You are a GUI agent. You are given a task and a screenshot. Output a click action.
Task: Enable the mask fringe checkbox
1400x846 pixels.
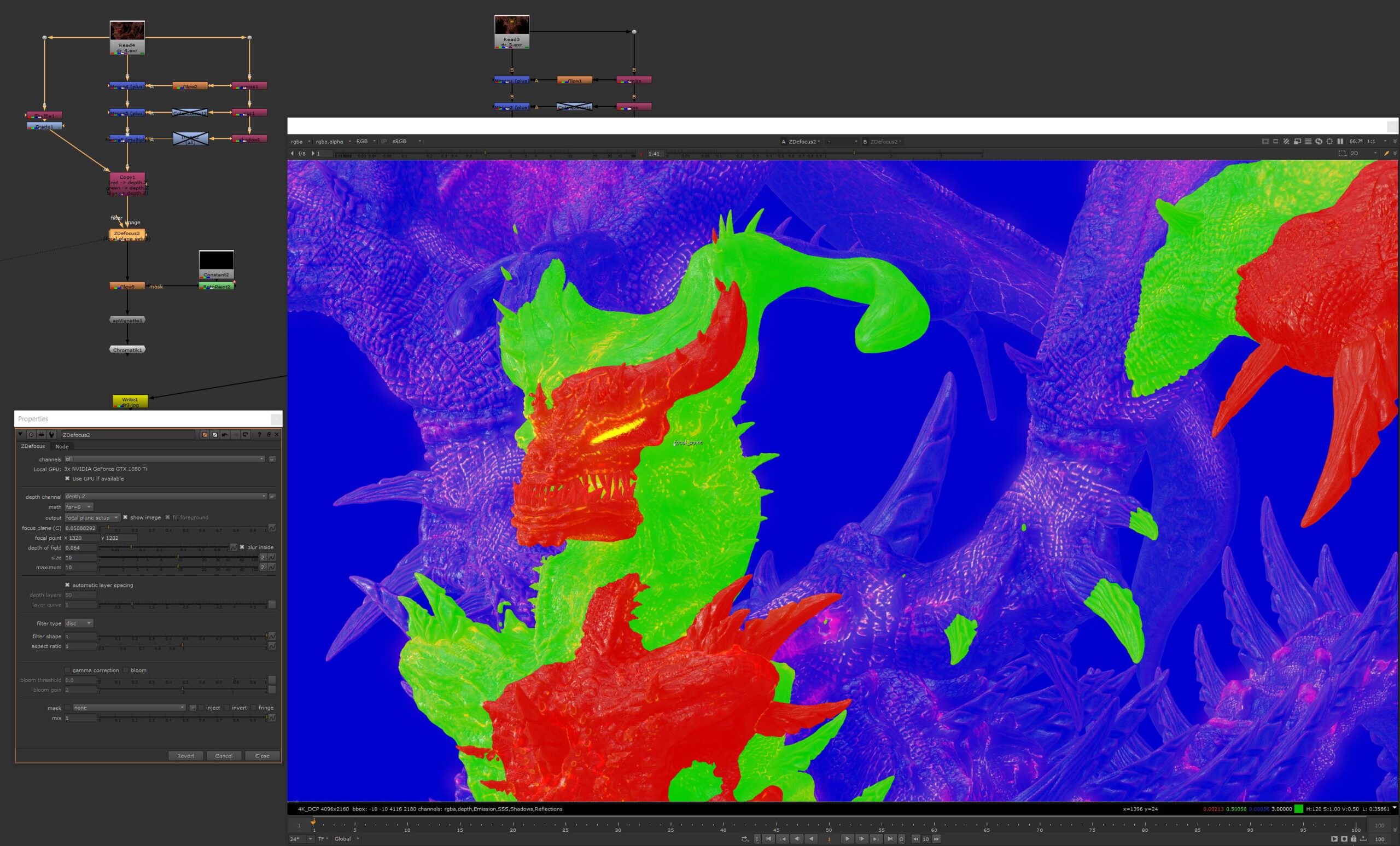(253, 707)
